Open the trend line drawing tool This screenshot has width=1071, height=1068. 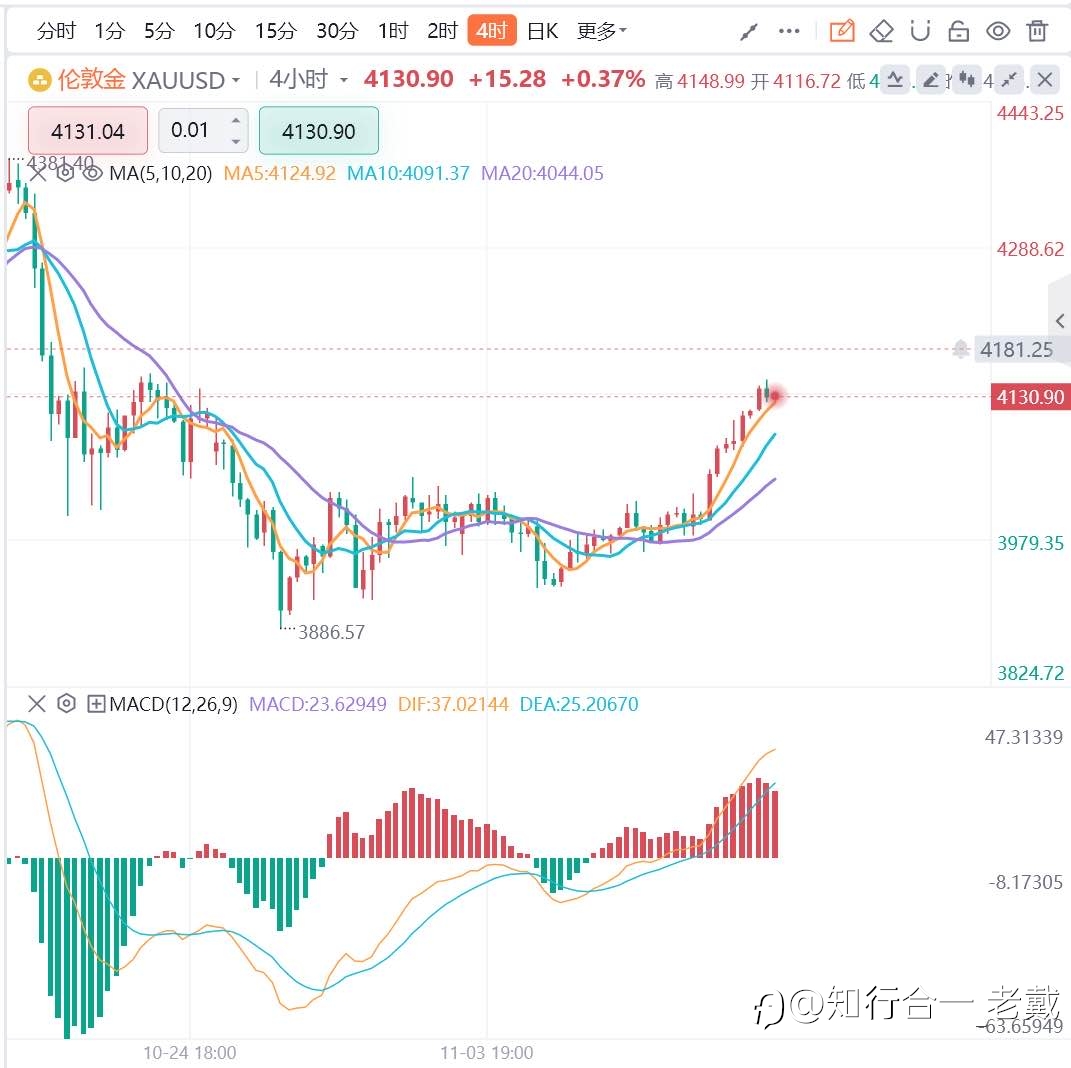pyautogui.click(x=748, y=31)
